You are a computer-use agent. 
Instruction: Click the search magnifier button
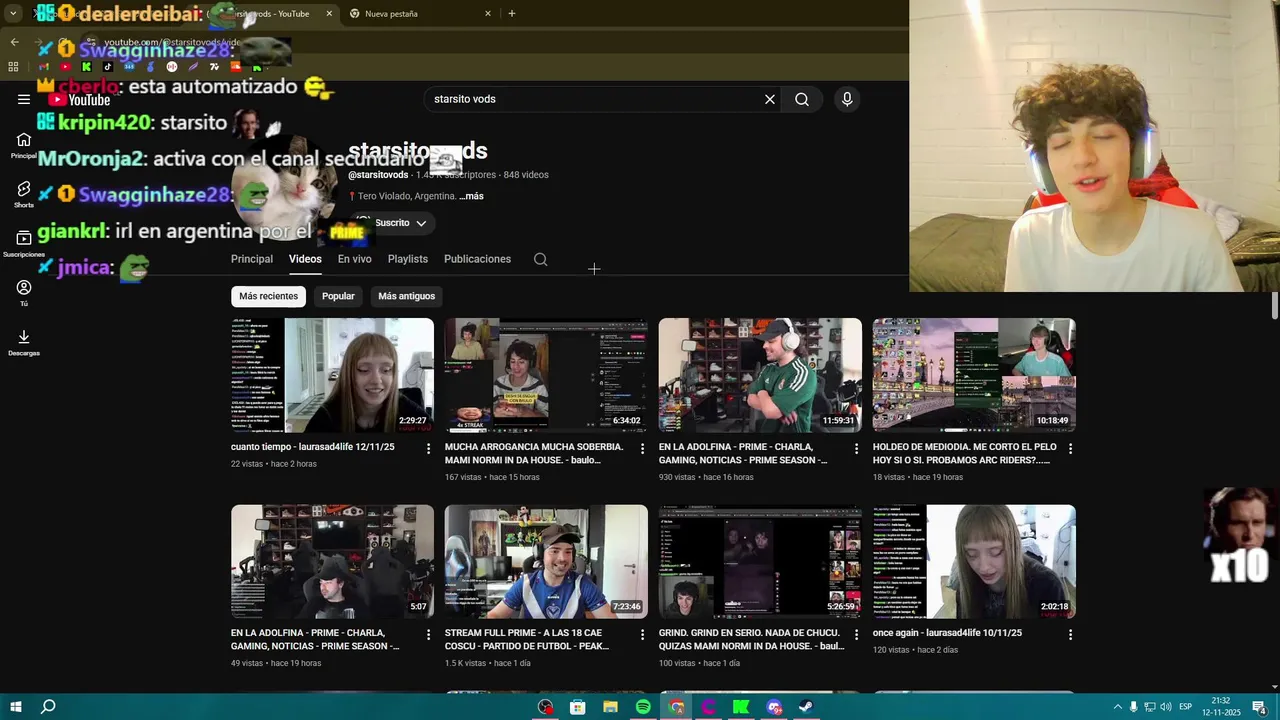click(x=802, y=99)
